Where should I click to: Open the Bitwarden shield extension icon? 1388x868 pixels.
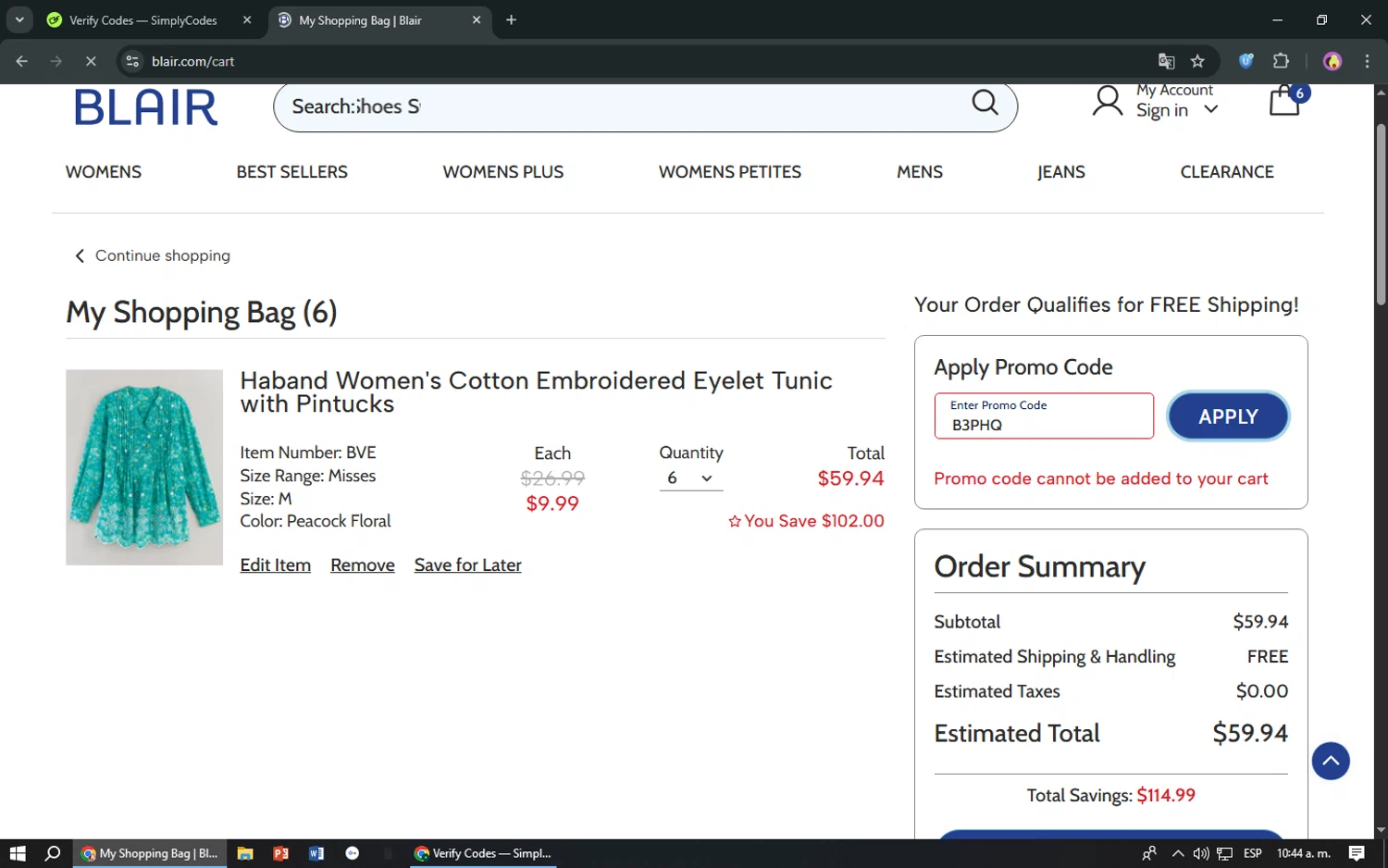click(x=1246, y=61)
